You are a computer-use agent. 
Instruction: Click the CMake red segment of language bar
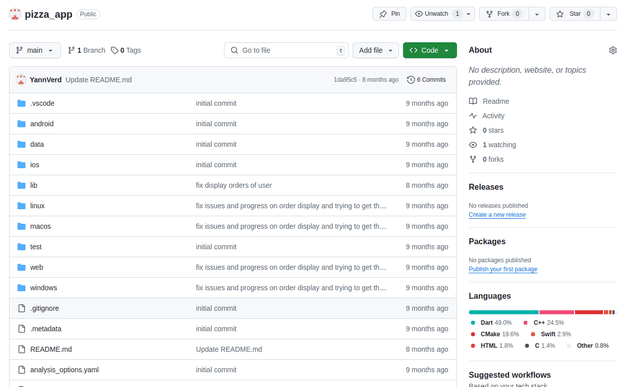[589, 312]
